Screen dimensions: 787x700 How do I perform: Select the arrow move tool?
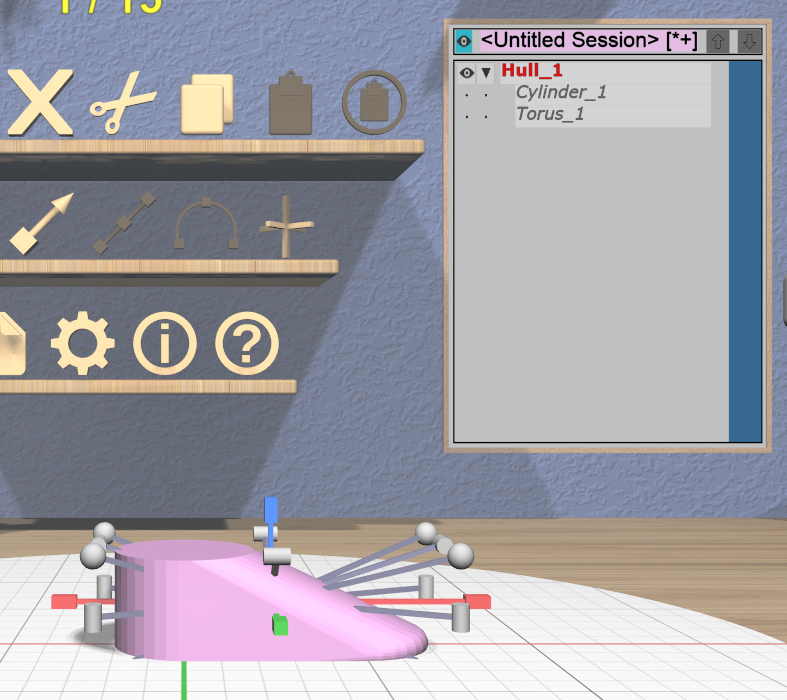[x=42, y=223]
